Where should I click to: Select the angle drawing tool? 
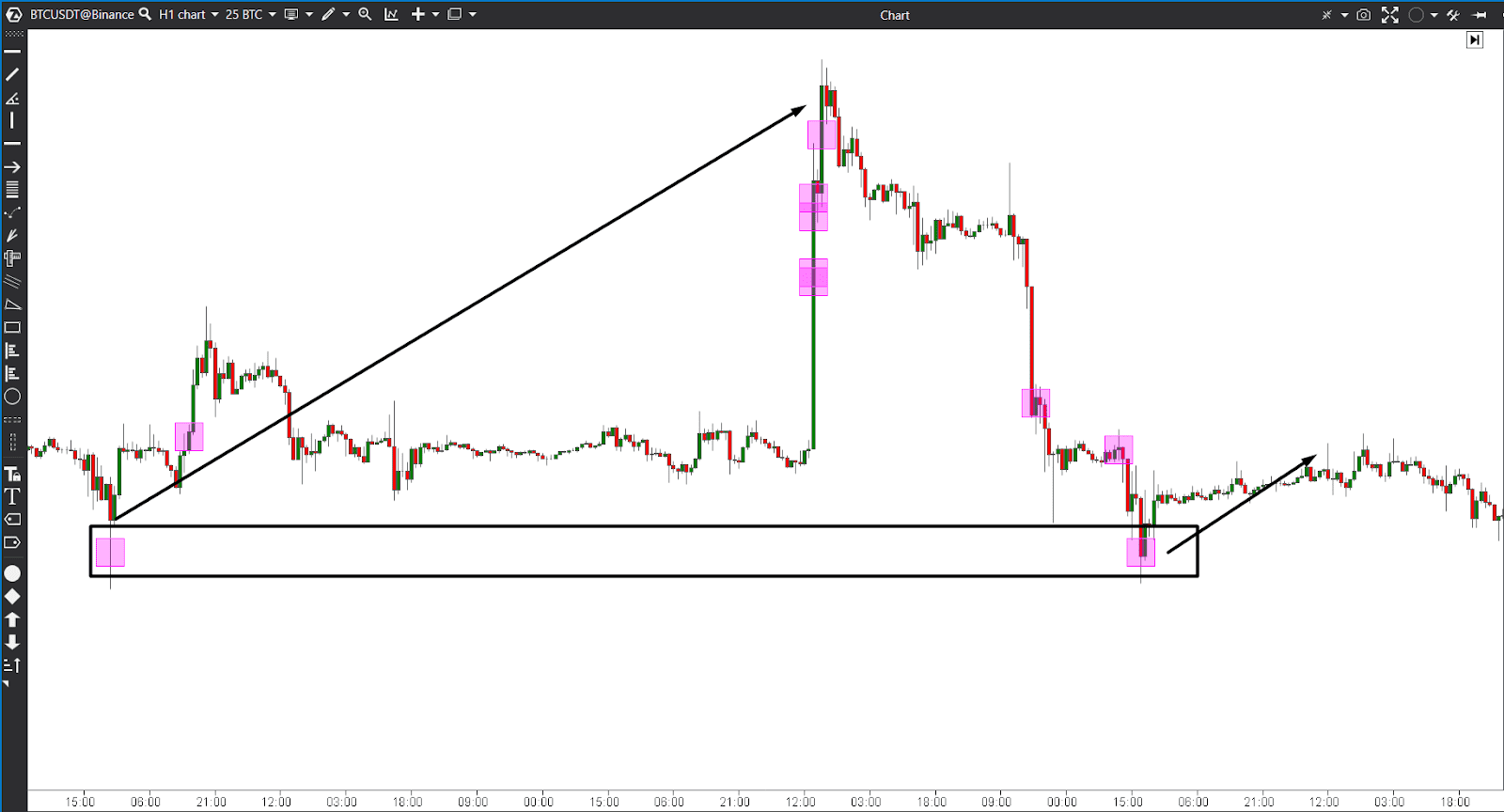[x=12, y=98]
